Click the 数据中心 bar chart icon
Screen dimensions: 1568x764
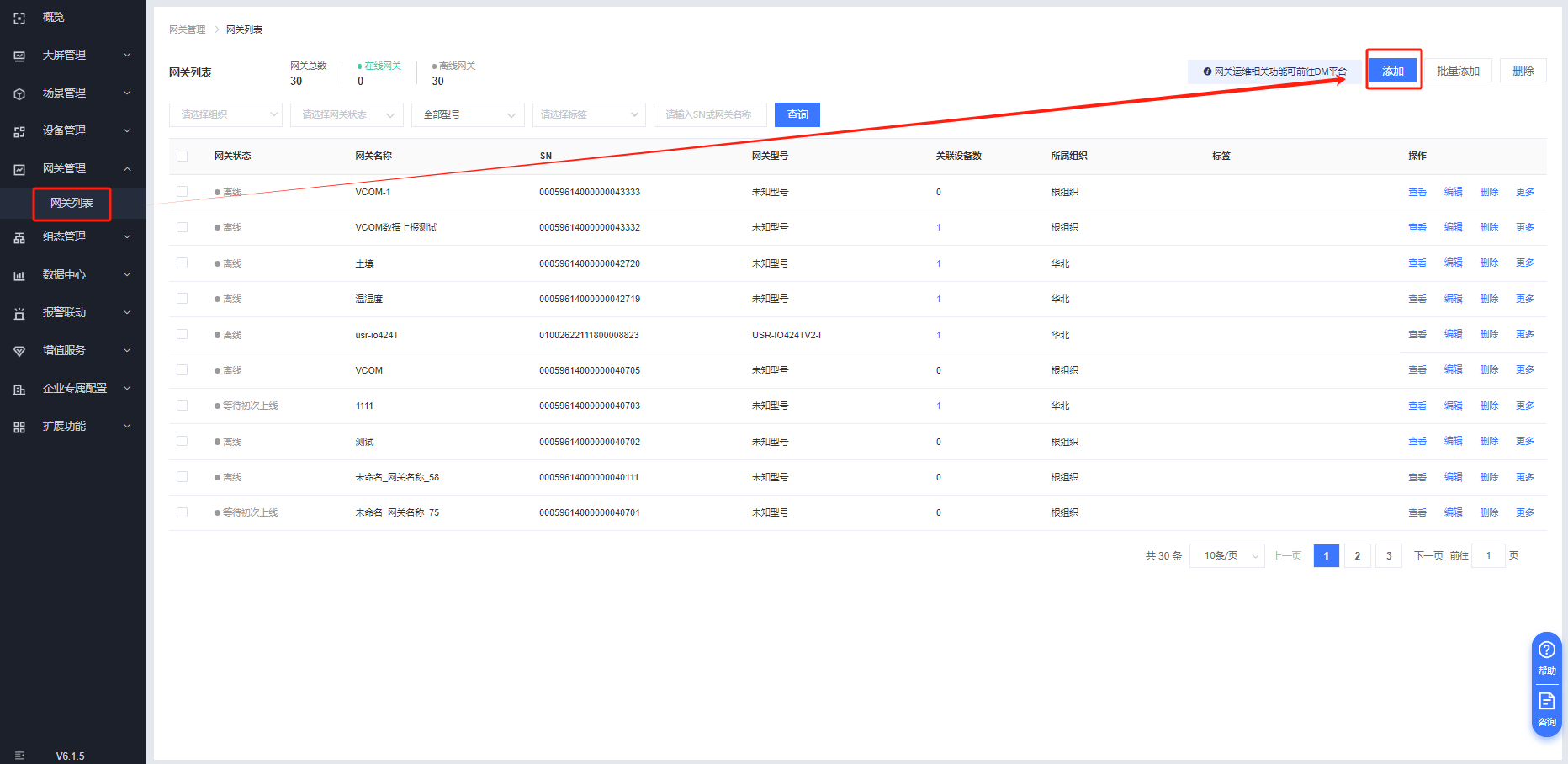click(x=19, y=275)
